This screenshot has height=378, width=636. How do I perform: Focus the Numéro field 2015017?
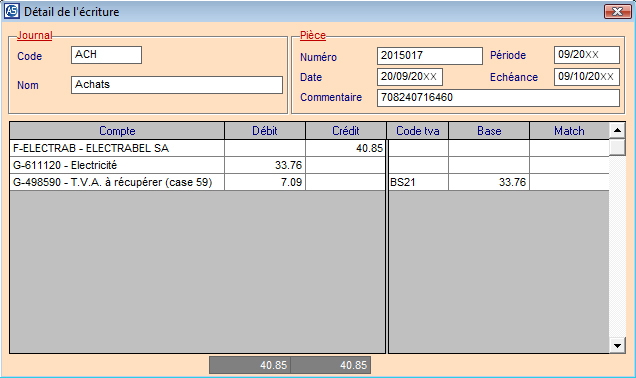tap(430, 56)
